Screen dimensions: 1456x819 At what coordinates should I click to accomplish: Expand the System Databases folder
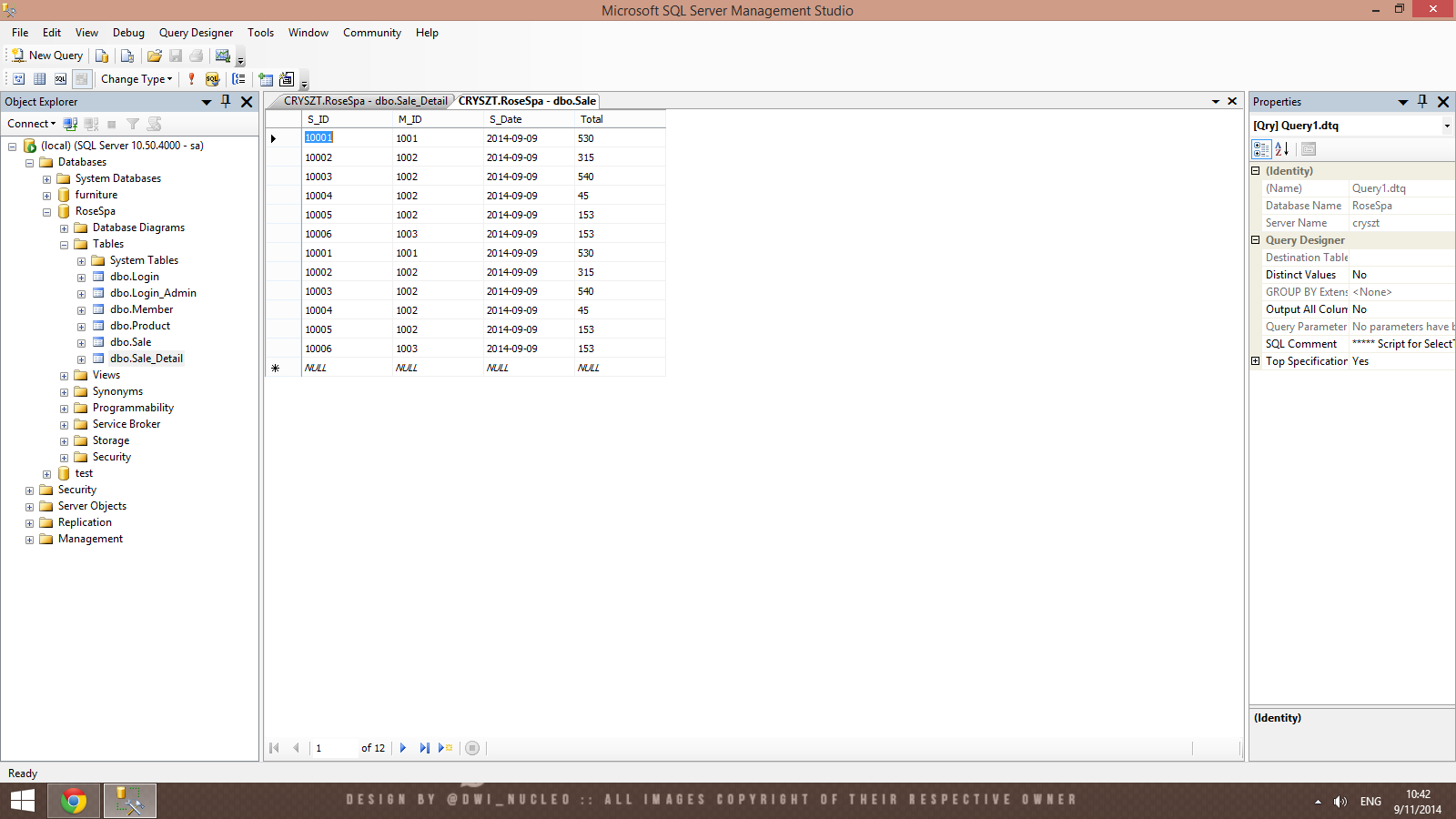click(46, 179)
